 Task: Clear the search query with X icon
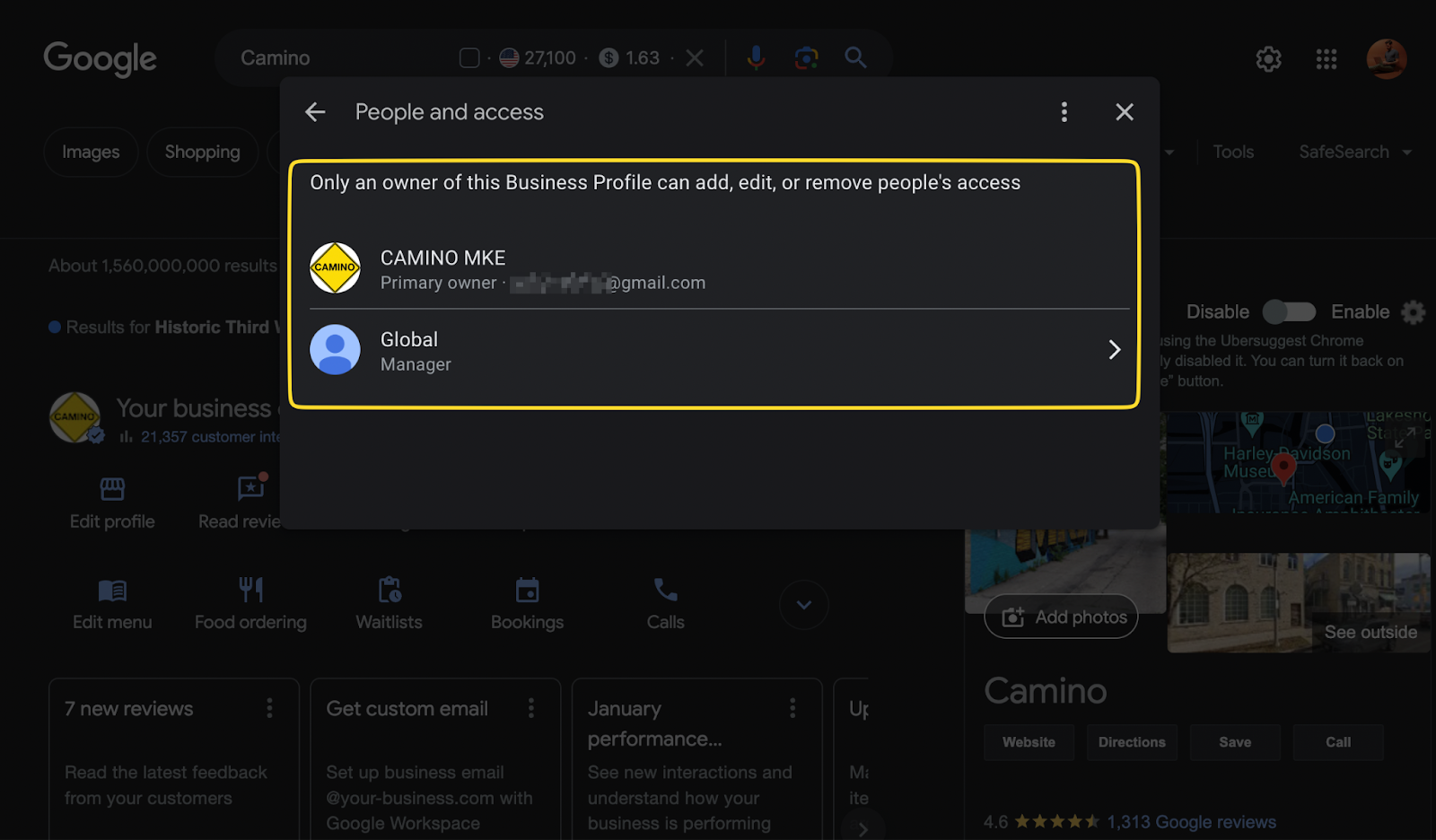695,58
